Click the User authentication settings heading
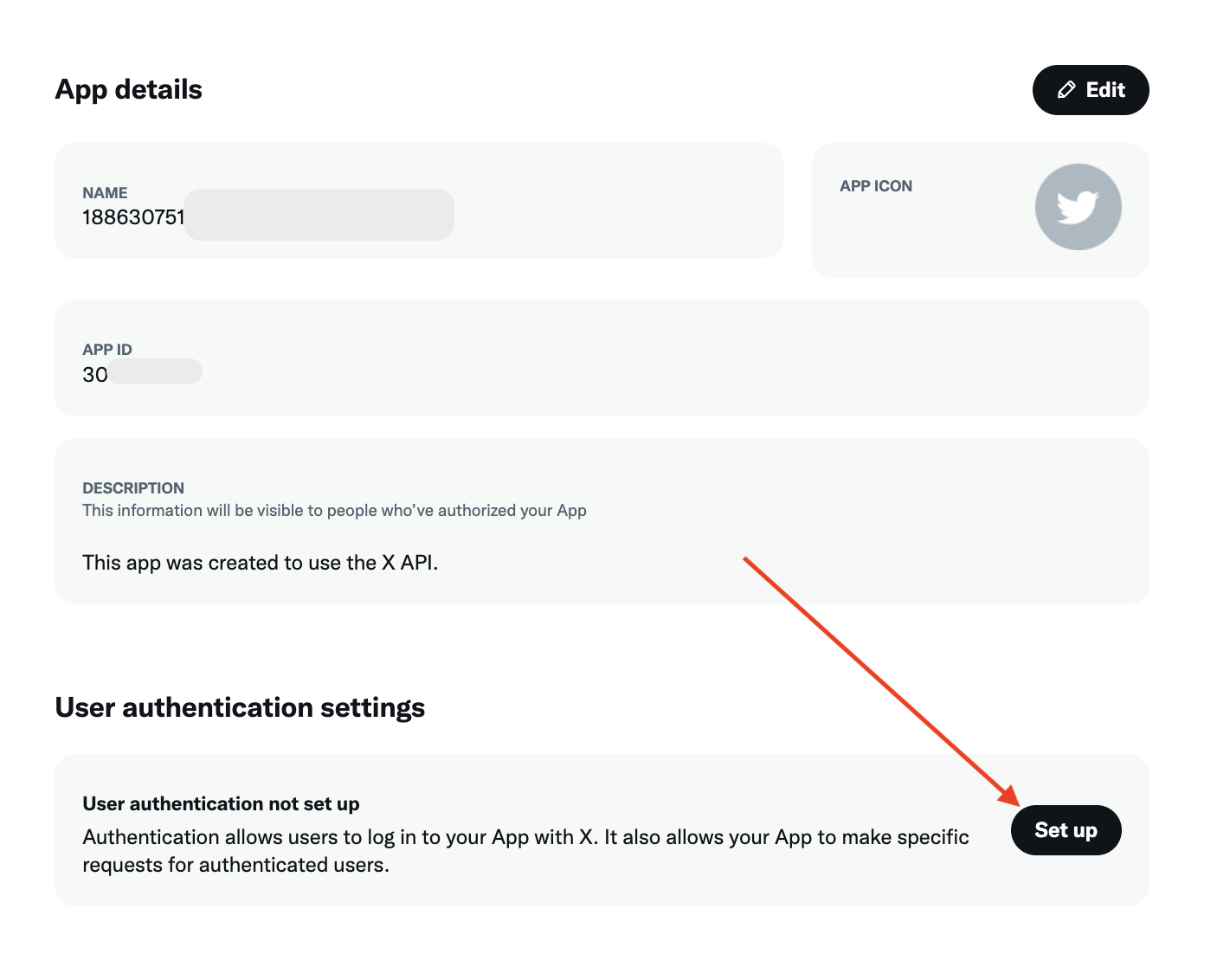 240,708
